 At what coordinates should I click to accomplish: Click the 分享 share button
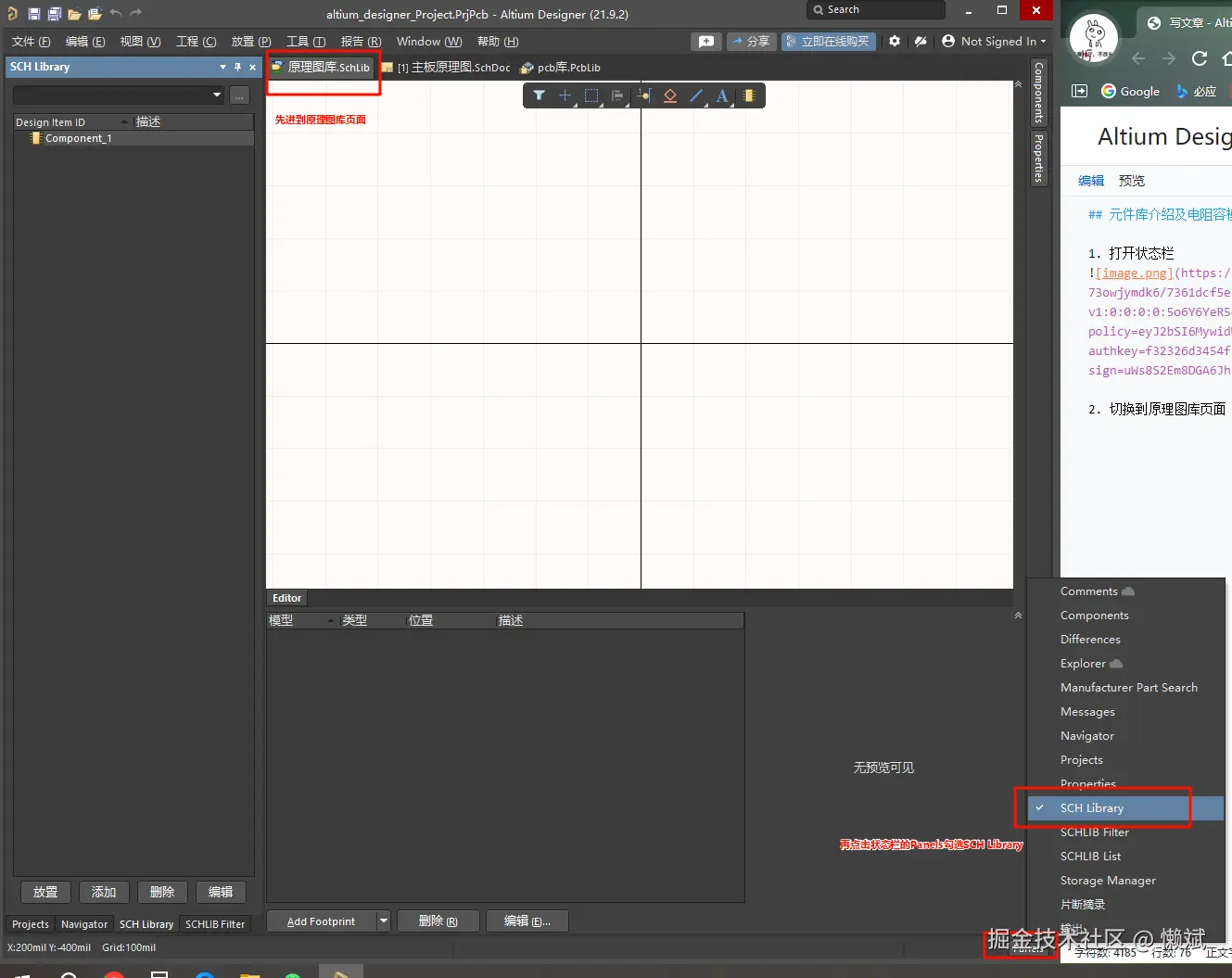(750, 42)
